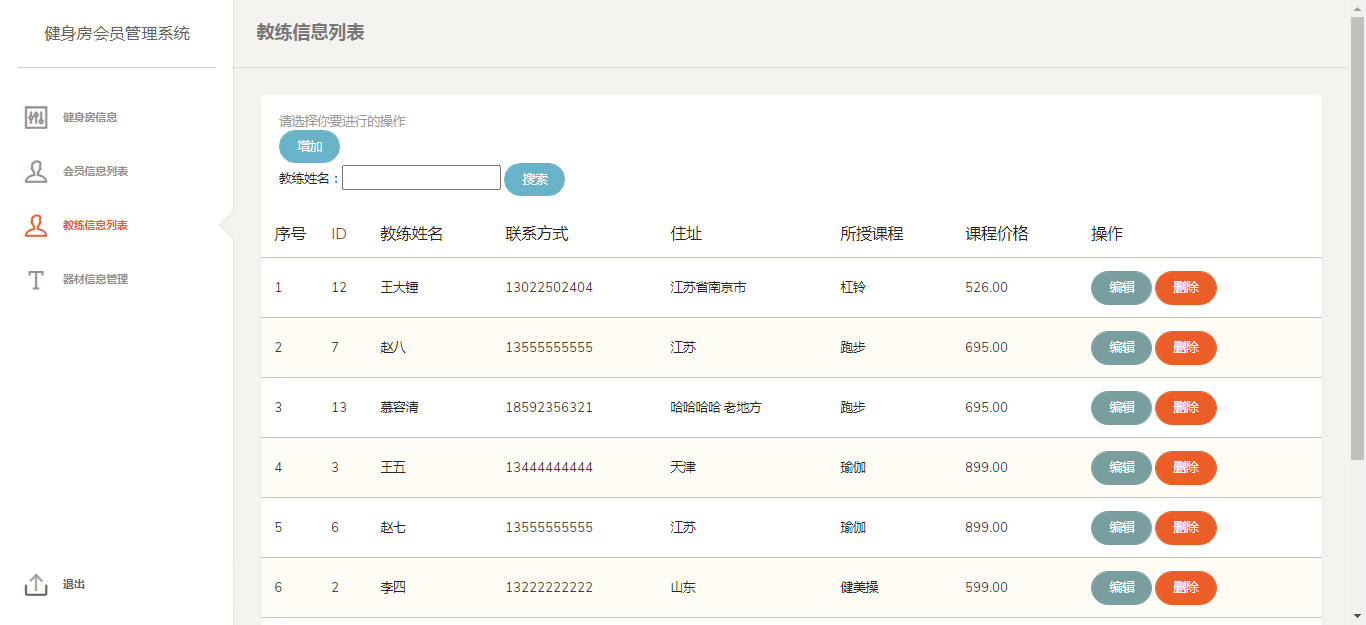Focus the 教练姓名 search input field
The height and width of the screenshot is (625, 1366).
point(421,178)
